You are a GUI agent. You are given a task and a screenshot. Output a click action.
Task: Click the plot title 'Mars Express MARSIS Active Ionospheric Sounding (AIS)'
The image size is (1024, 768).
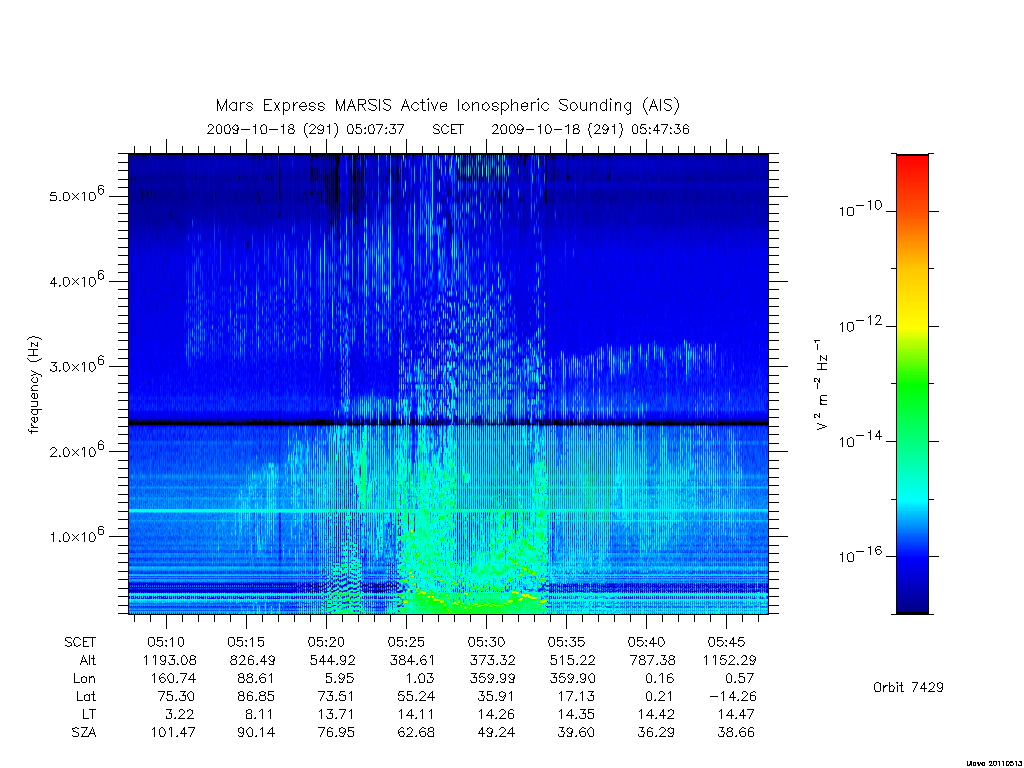pyautogui.click(x=447, y=105)
